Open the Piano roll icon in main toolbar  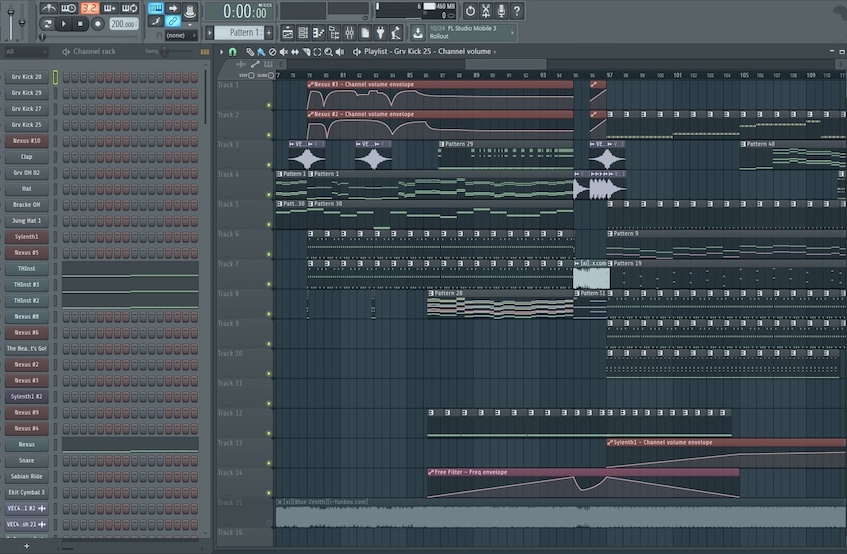click(x=318, y=33)
